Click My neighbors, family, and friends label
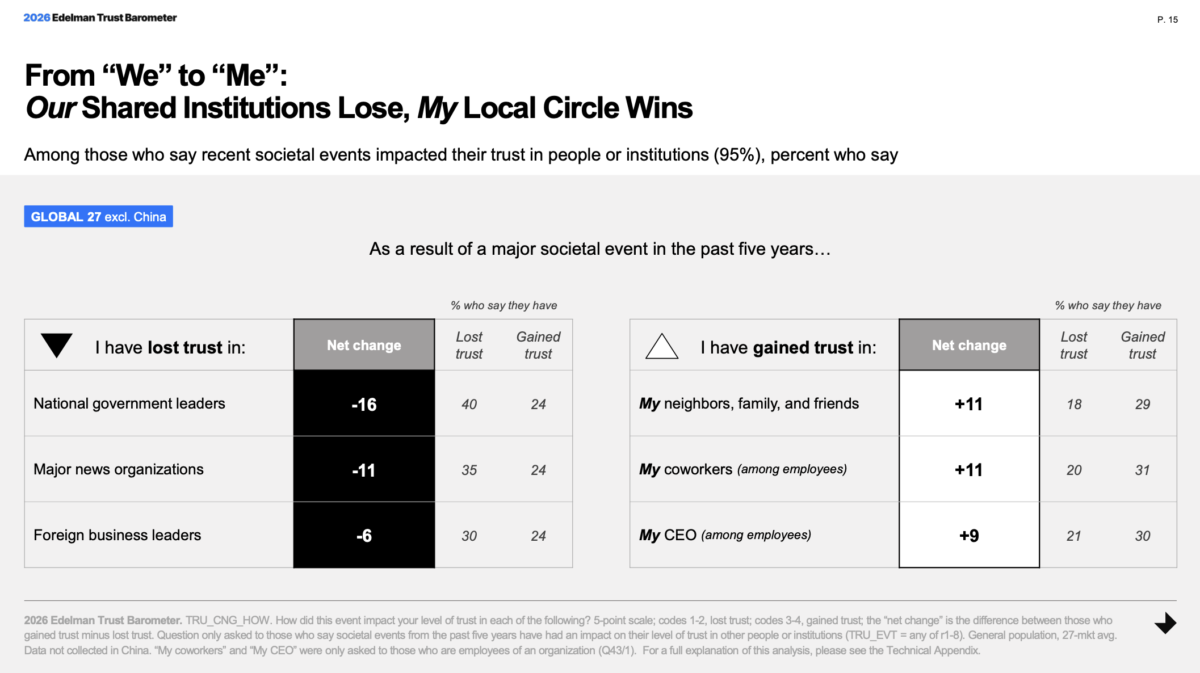This screenshot has height=673, width=1200. (x=749, y=404)
